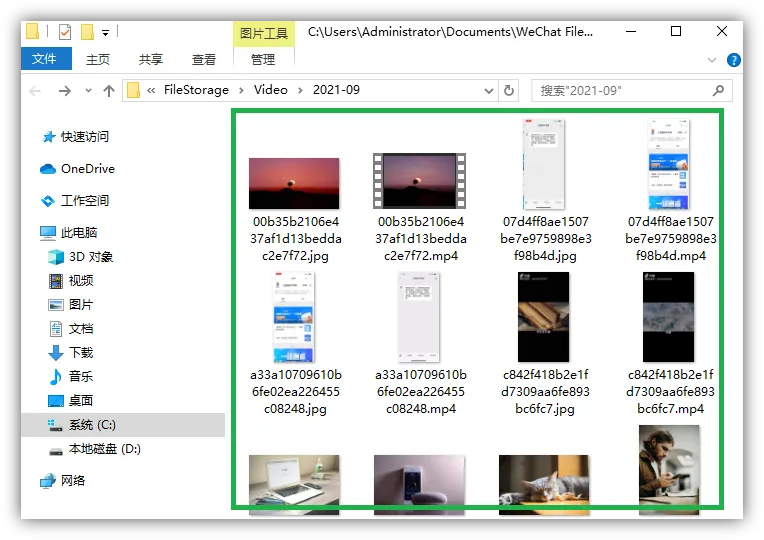Open the 图片 folder in sidebar

coord(71,305)
